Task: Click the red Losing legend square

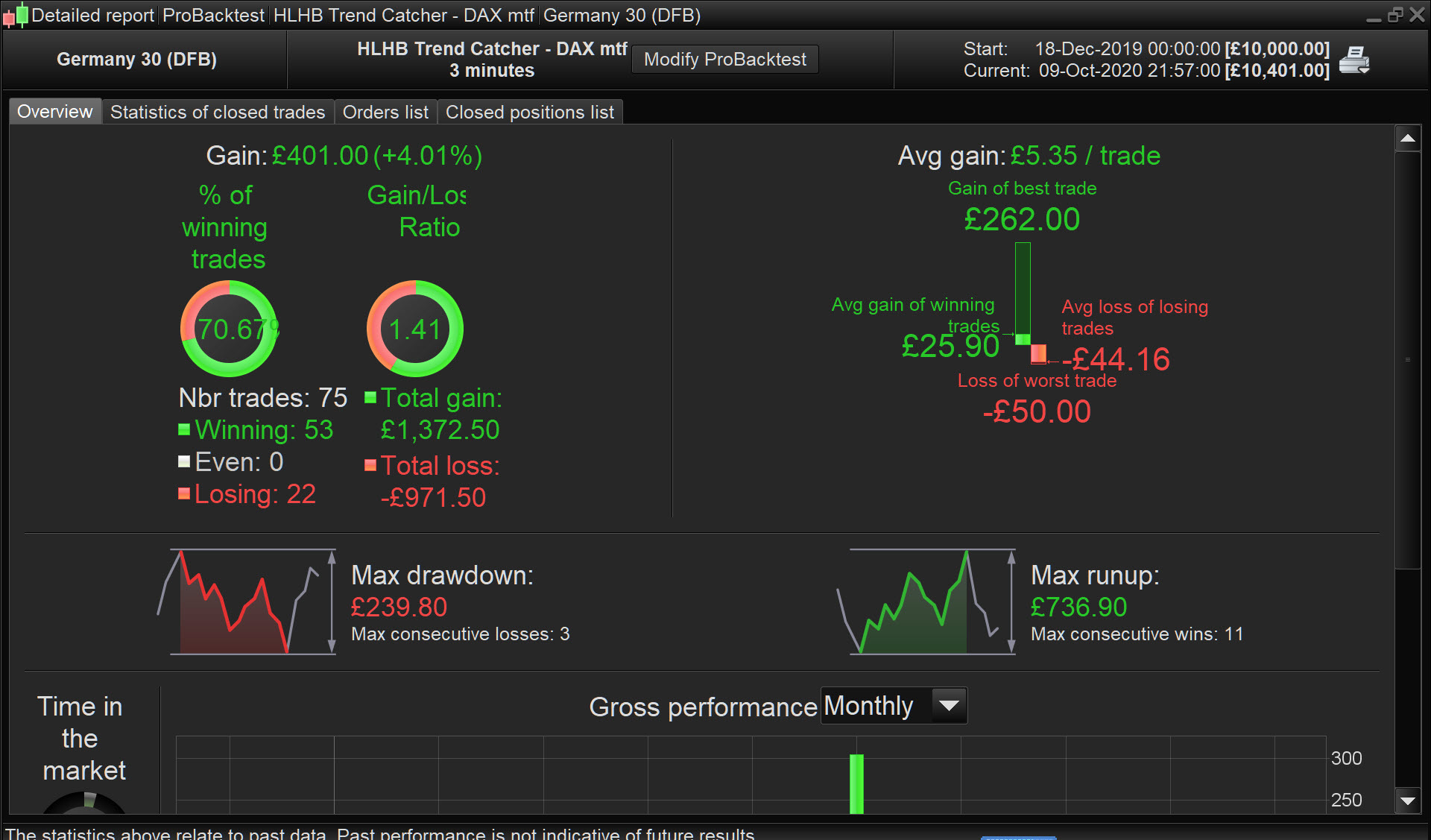Action: point(184,493)
